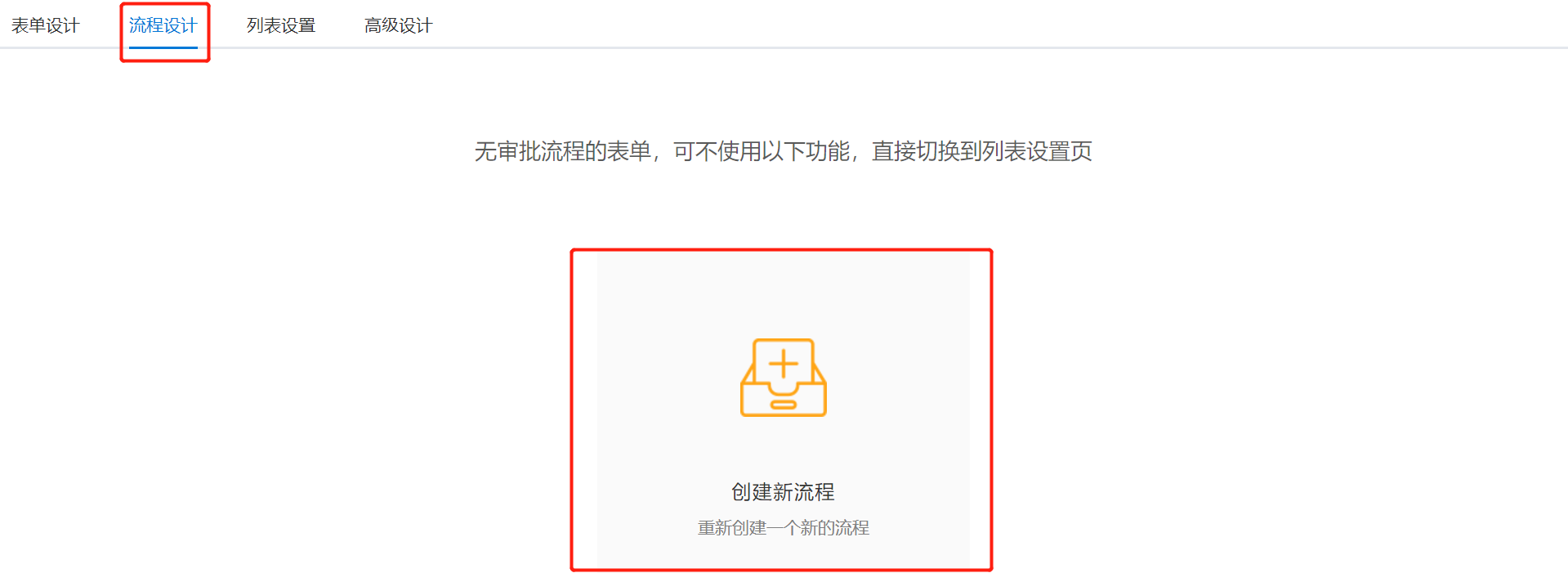Click the blank card area above the orange icon
The height and width of the screenshot is (573, 1568).
[783, 294]
